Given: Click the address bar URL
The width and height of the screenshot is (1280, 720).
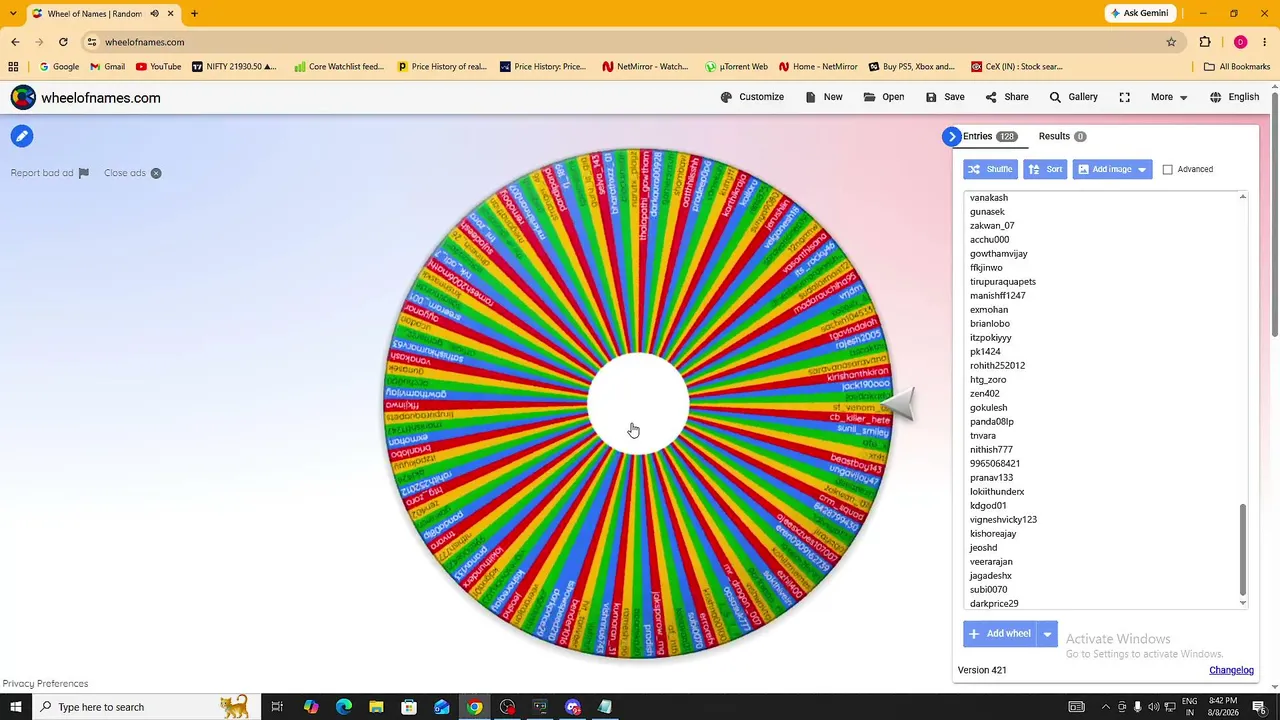Looking at the screenshot, I should tap(145, 42).
